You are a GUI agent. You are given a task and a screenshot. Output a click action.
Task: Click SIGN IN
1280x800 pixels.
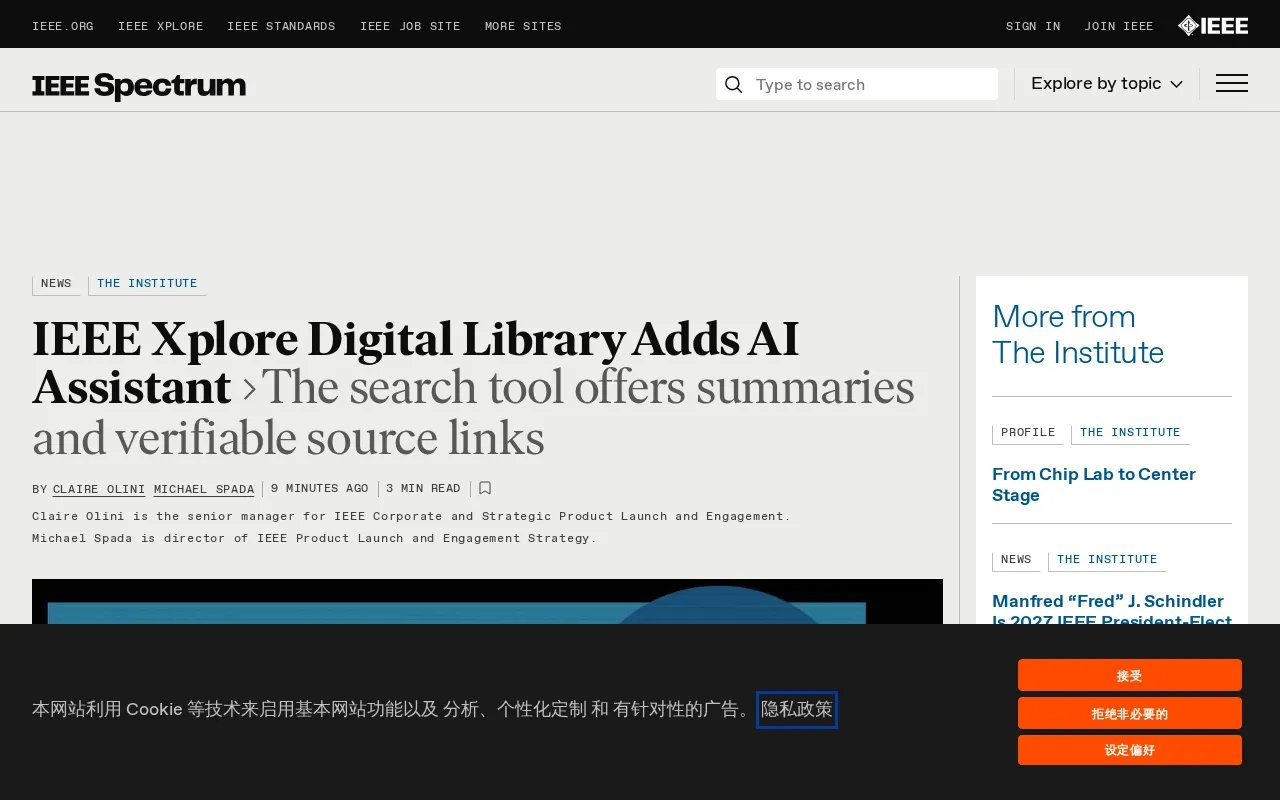click(1033, 27)
